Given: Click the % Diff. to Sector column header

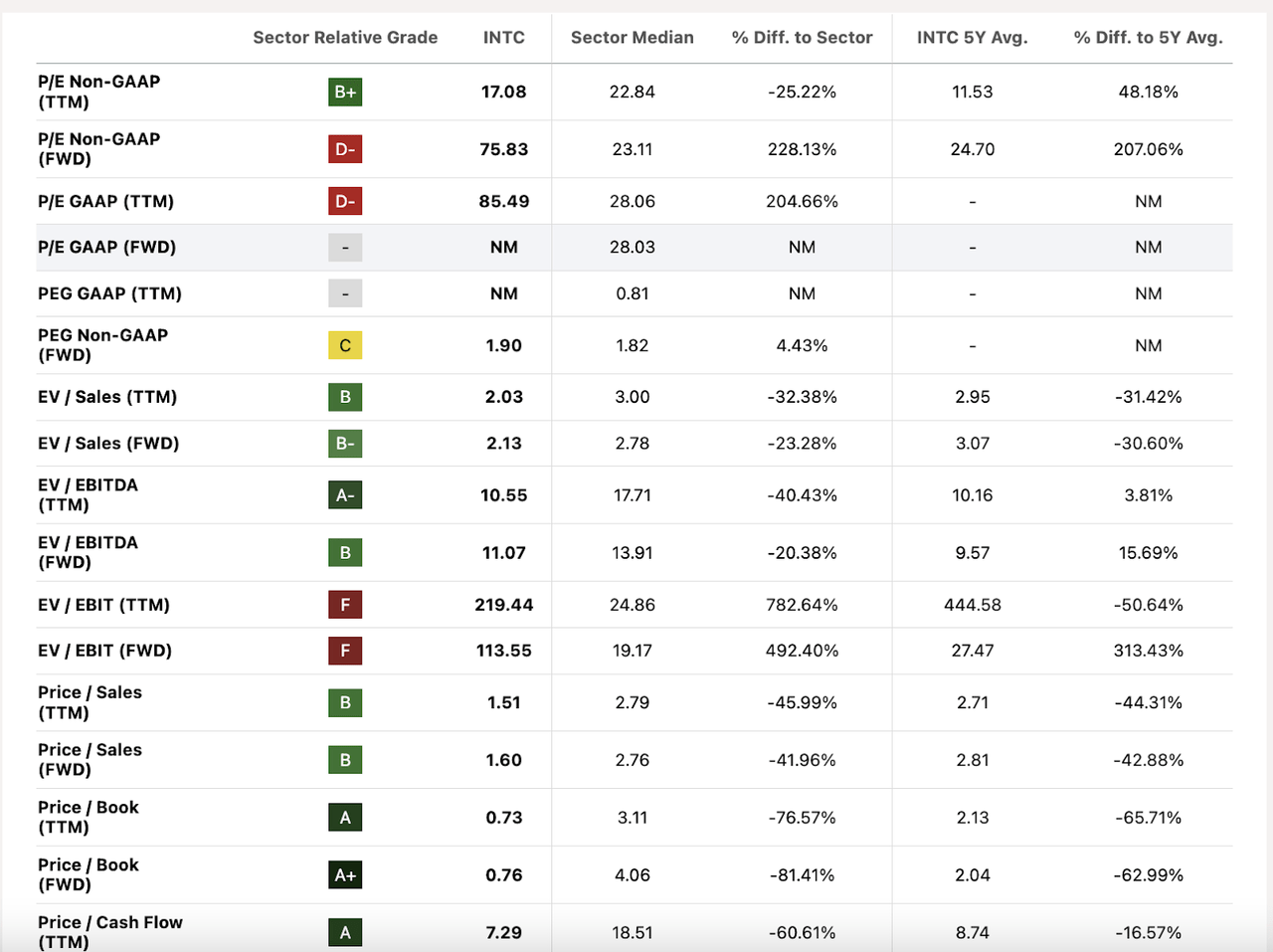Looking at the screenshot, I should pyautogui.click(x=802, y=38).
